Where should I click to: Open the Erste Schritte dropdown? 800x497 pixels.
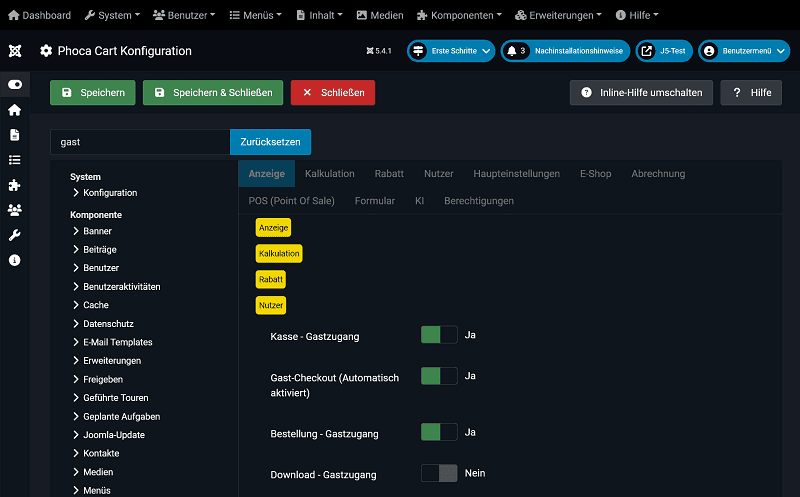(x=451, y=51)
